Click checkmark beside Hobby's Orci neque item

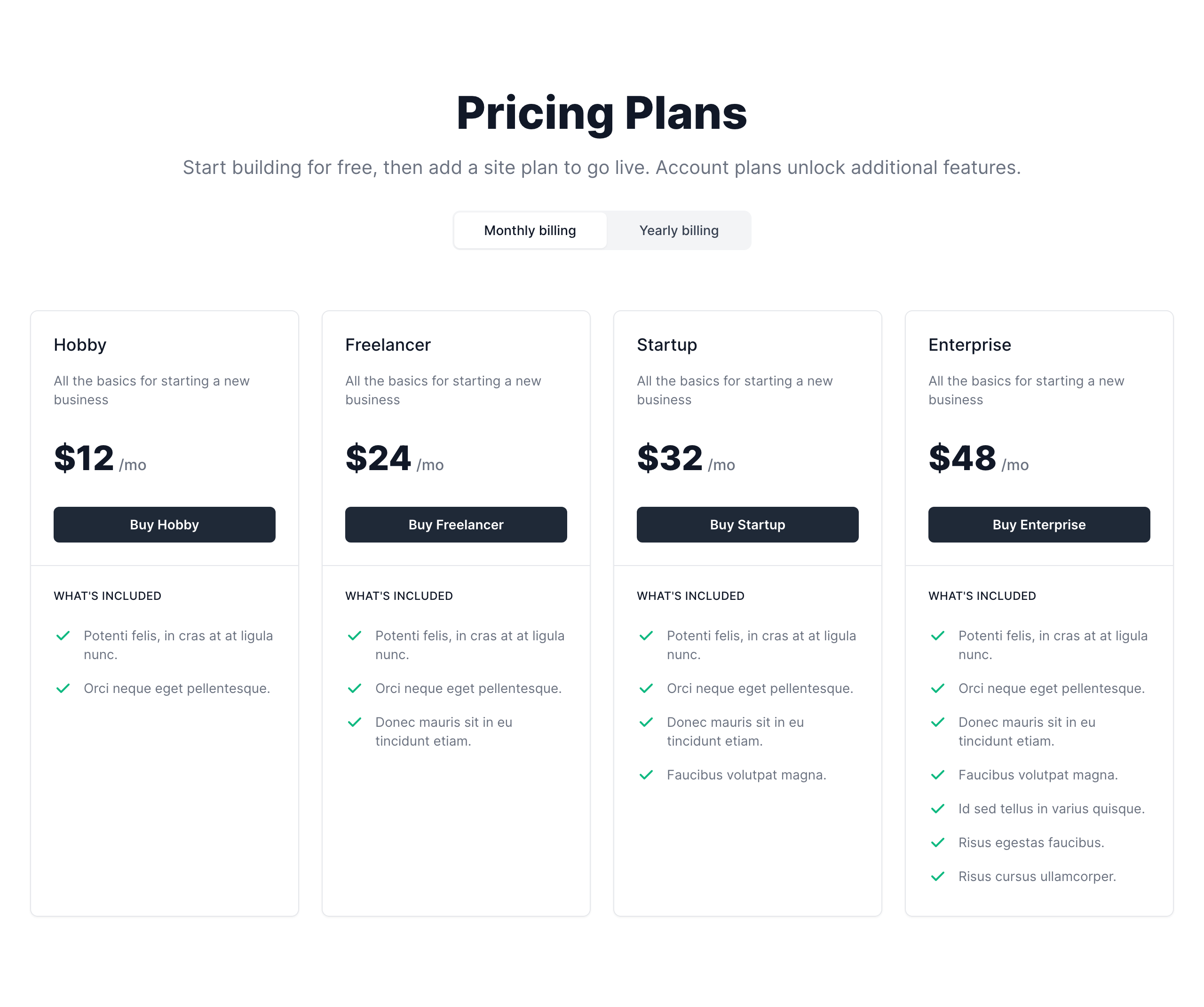click(63, 688)
